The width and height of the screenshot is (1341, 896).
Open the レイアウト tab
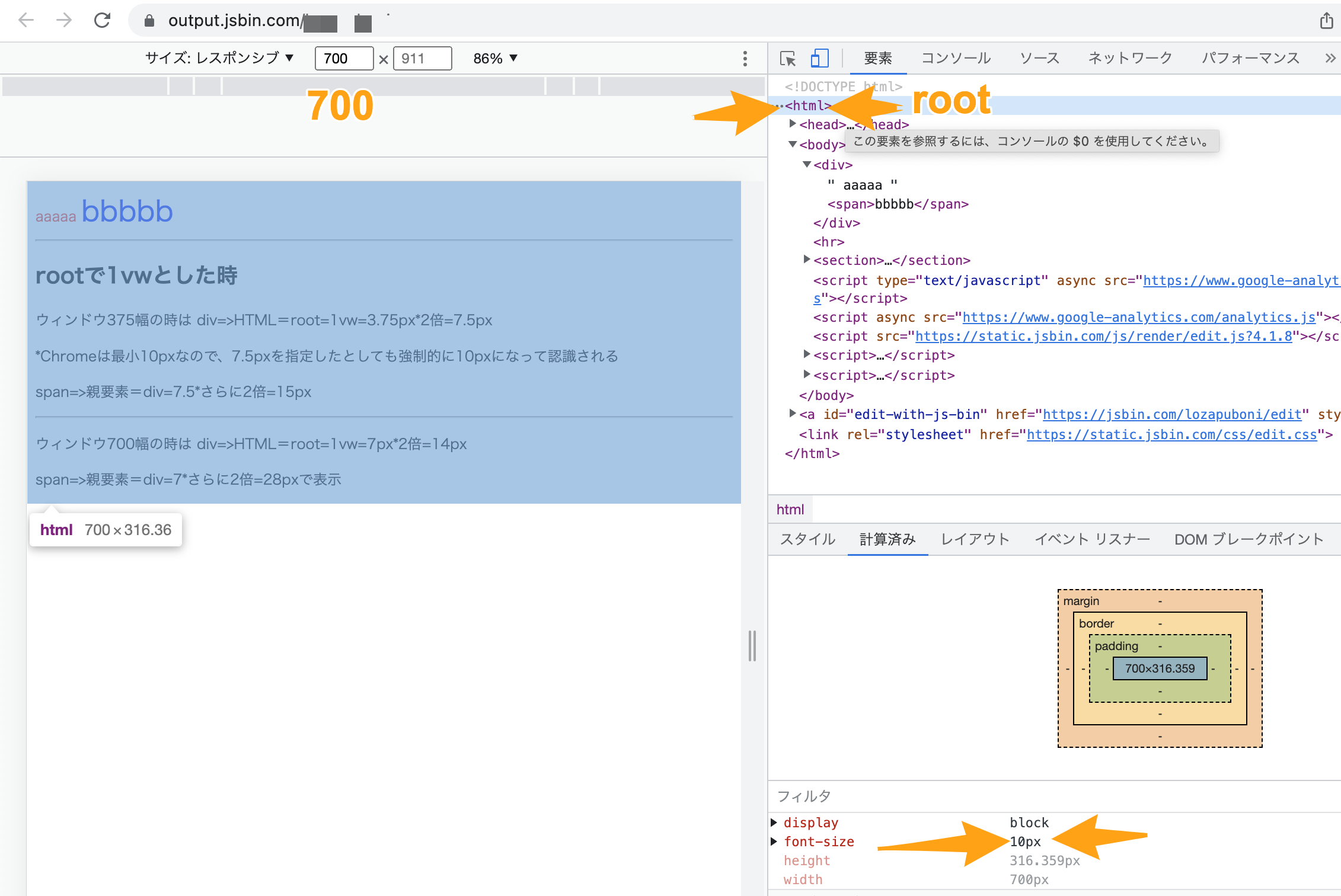tap(975, 539)
